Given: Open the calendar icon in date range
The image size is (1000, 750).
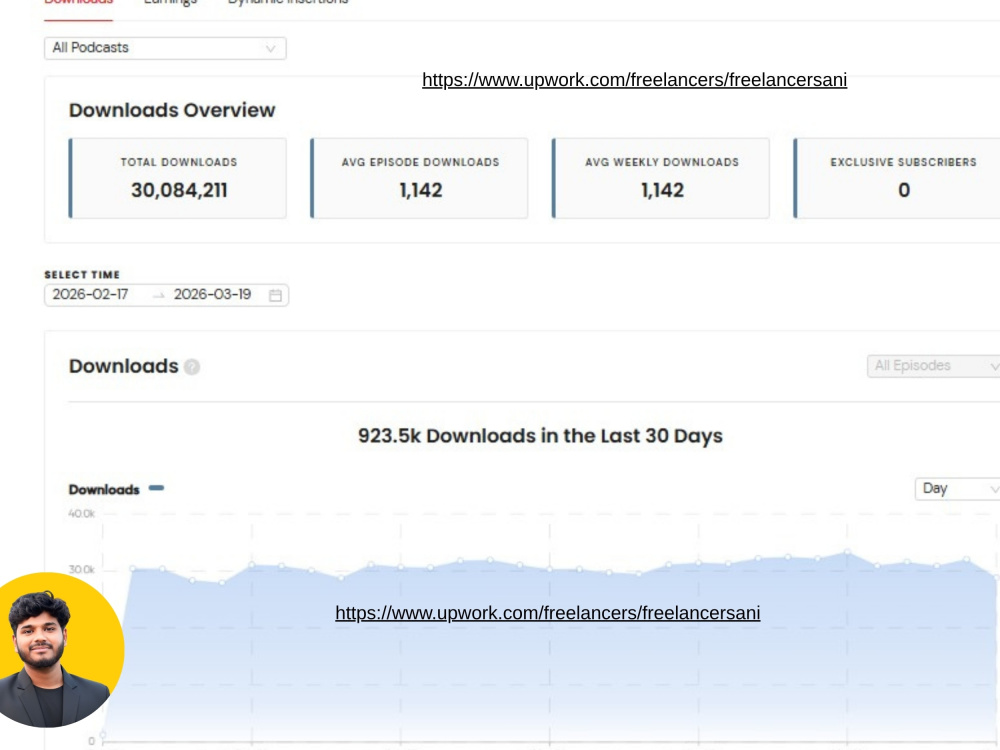Looking at the screenshot, I should [276, 295].
